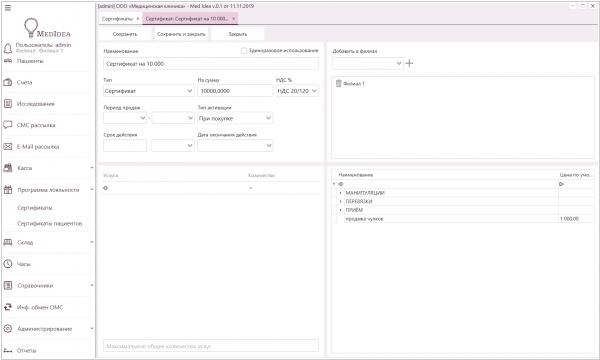The width and height of the screenshot is (600, 360).
Task: Close the Сертификаты tab with its x
Action: tap(138, 19)
